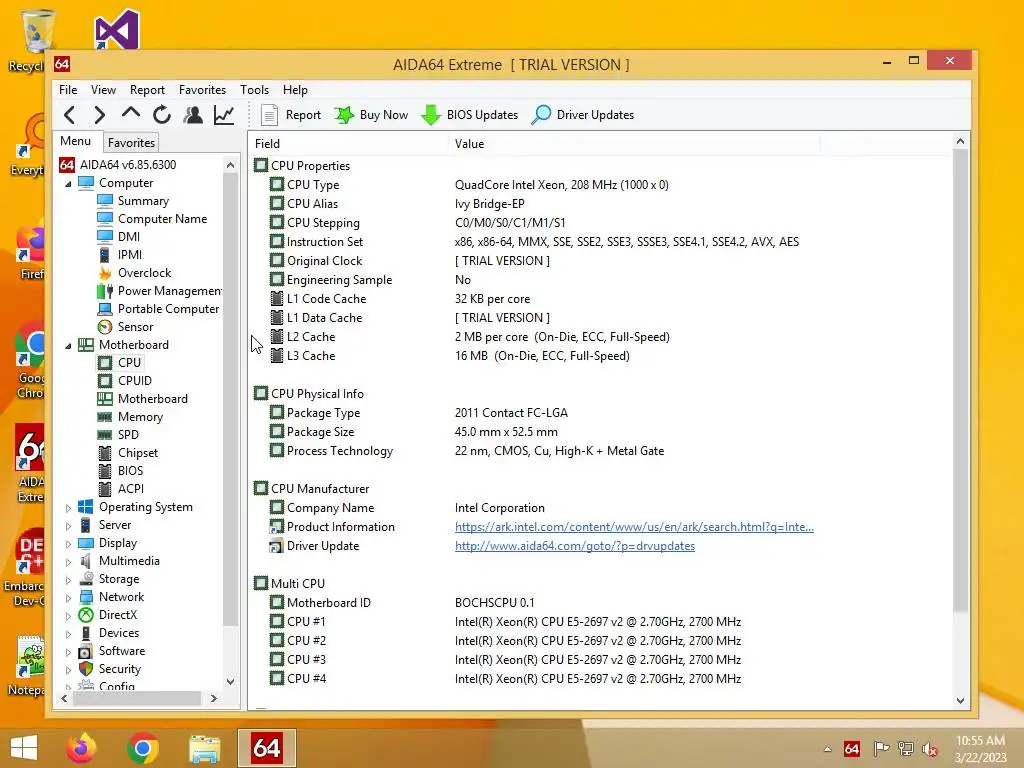Expand the Multimedia tree node

point(69,562)
